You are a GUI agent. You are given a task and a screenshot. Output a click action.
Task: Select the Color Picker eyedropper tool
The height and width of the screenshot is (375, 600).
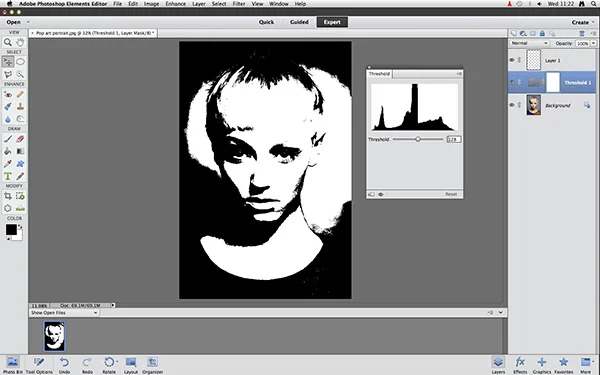[x=8, y=164]
